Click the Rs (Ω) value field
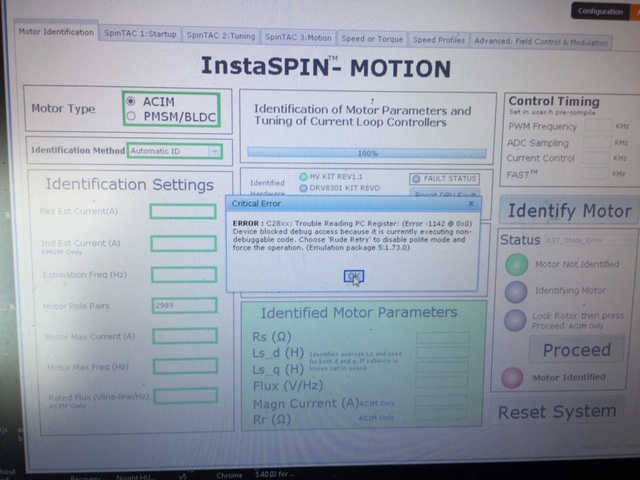Image resolution: width=640 pixels, height=480 pixels. coord(443,338)
